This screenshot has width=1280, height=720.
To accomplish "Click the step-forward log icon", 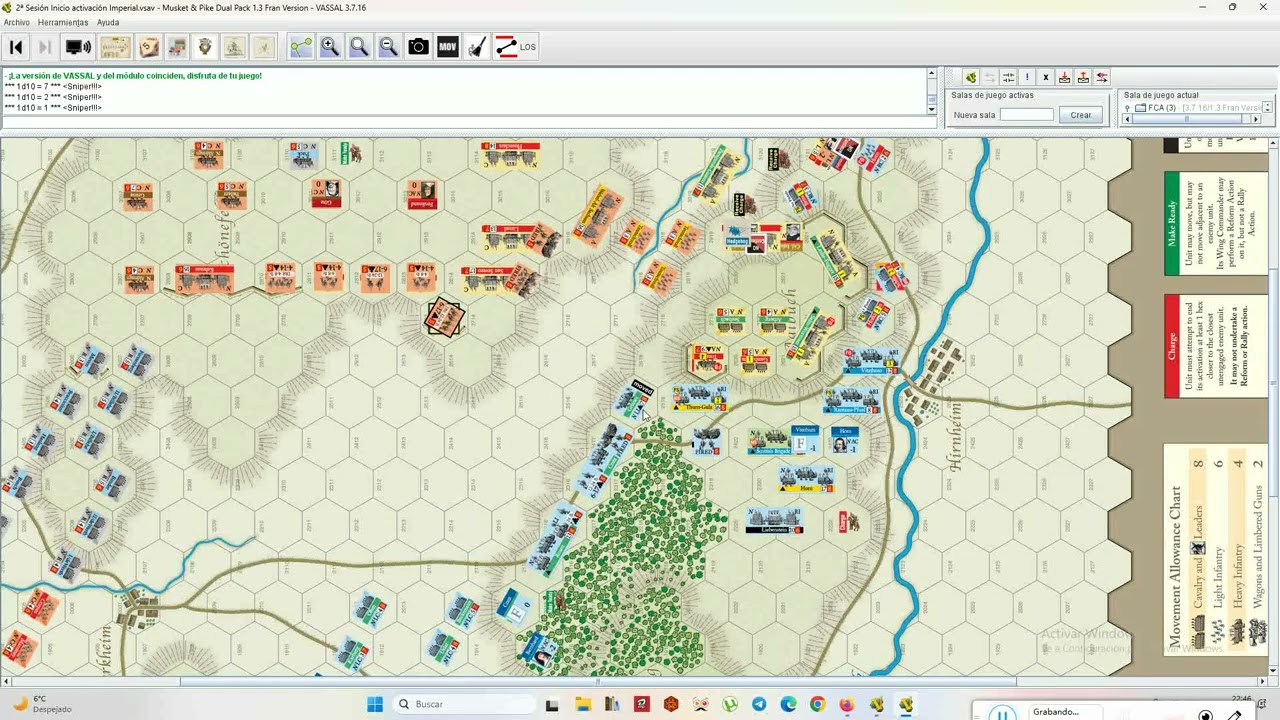I will (45, 46).
